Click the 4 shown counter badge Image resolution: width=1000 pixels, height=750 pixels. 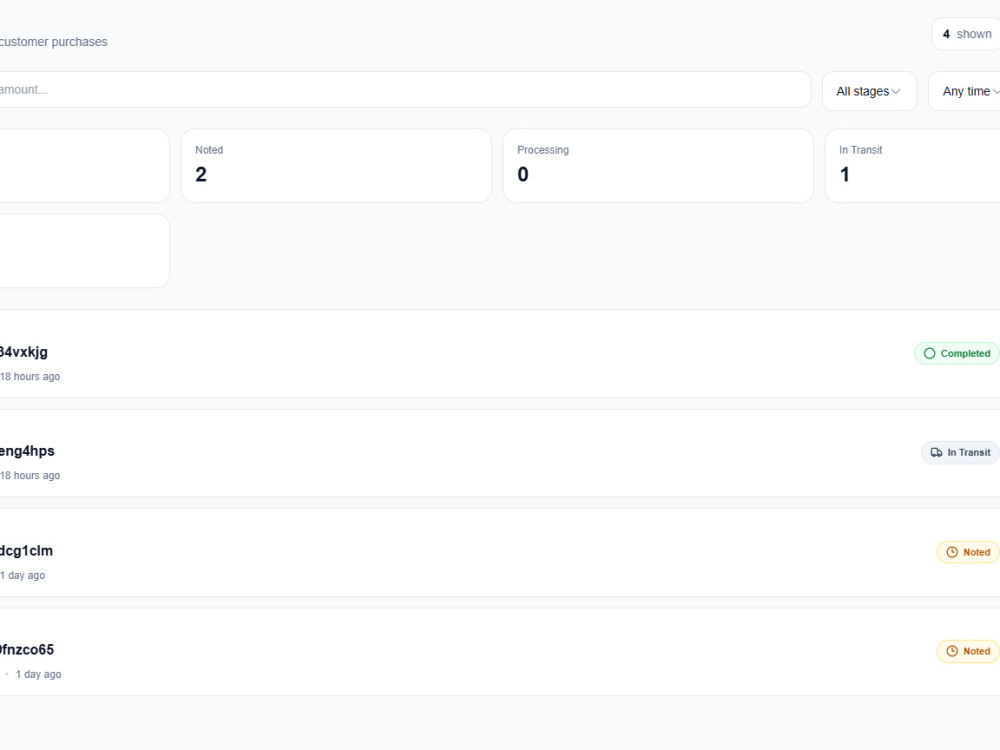966,34
